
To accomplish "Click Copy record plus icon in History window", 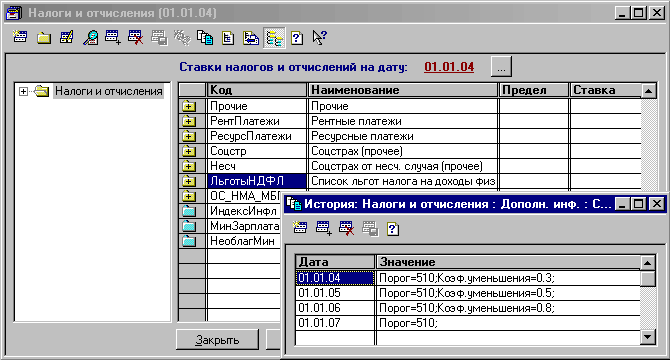I will tap(323, 228).
